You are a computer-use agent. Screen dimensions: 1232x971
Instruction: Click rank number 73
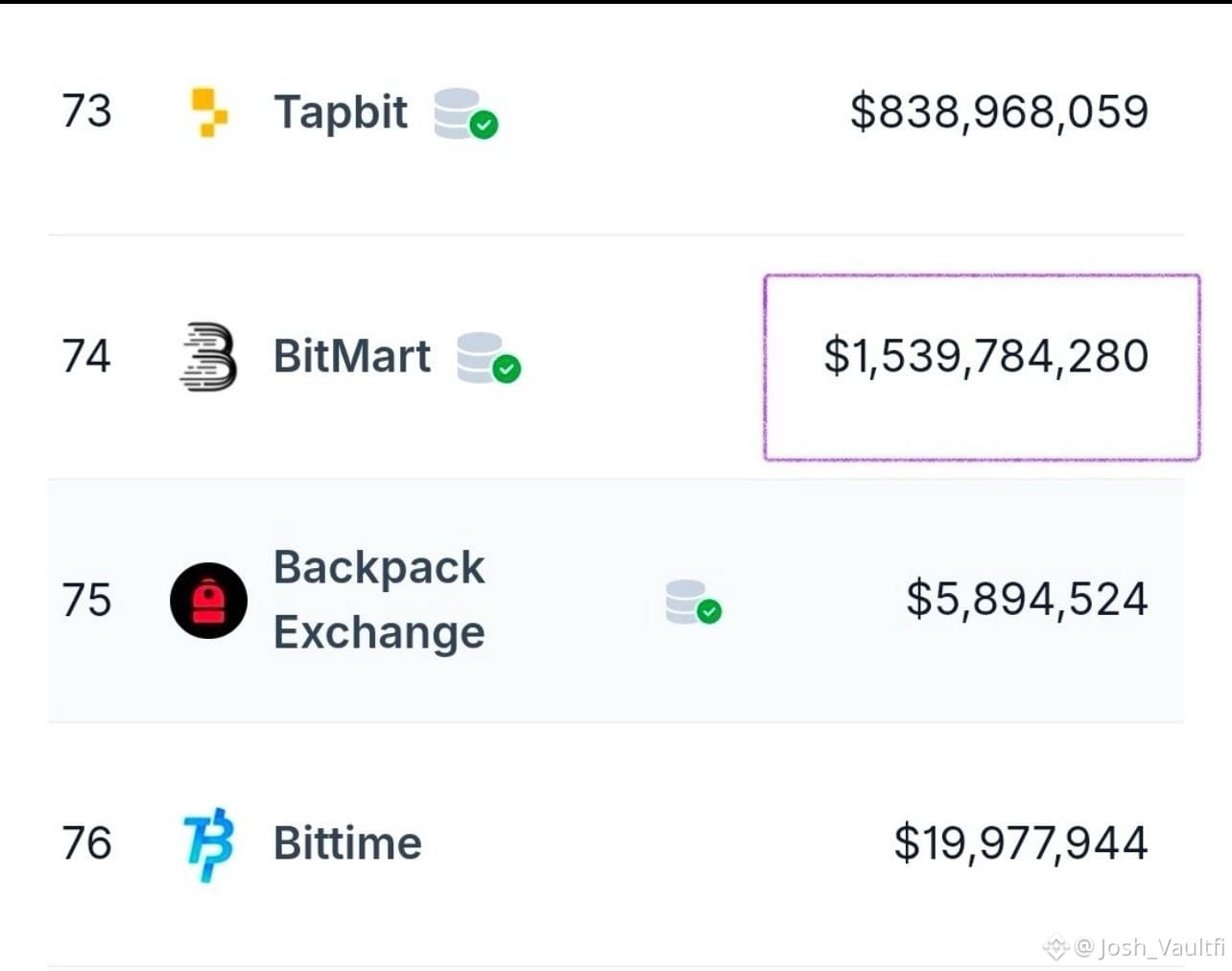[x=86, y=111]
